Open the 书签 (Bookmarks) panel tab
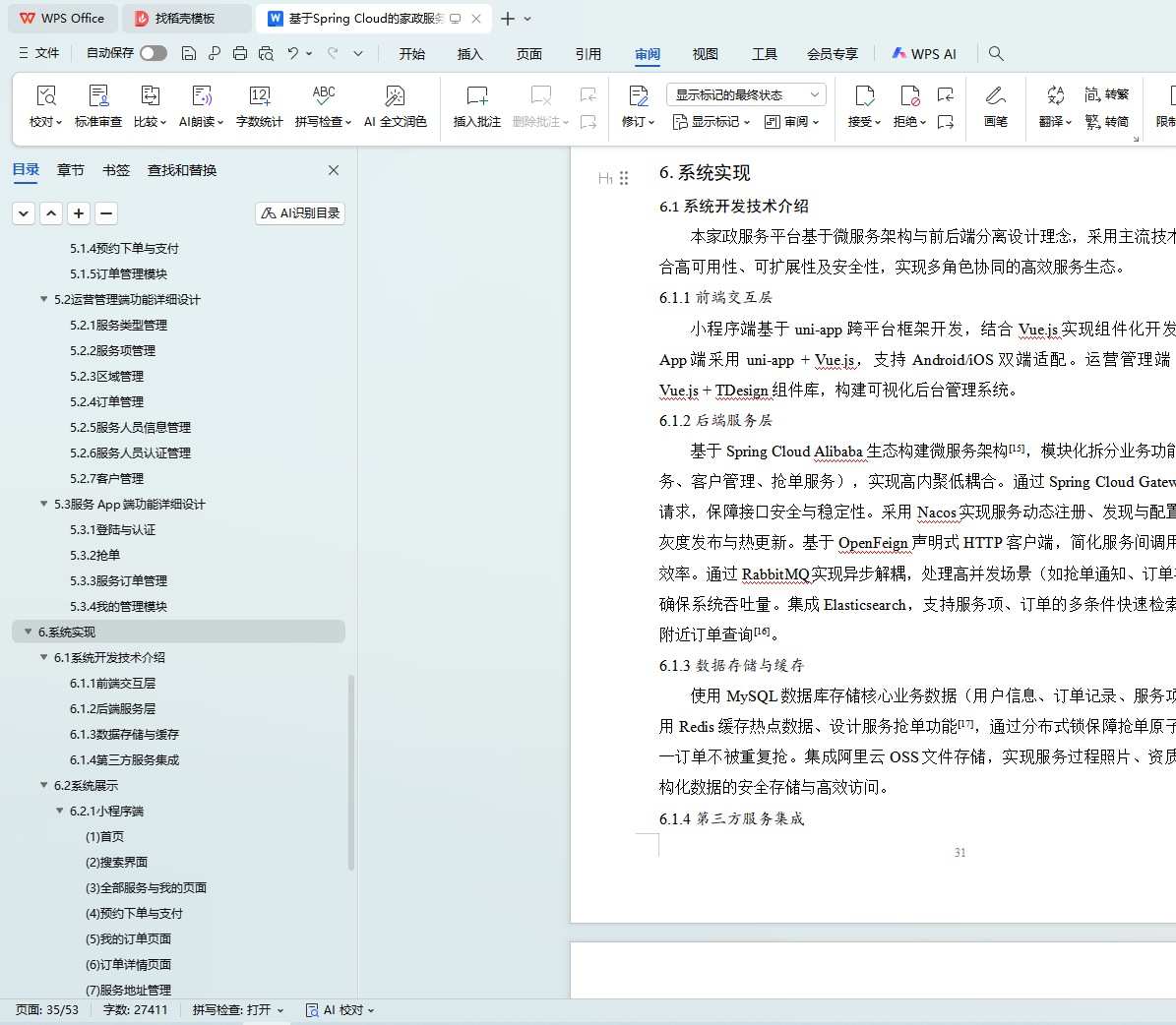The image size is (1176, 1025). (x=116, y=170)
